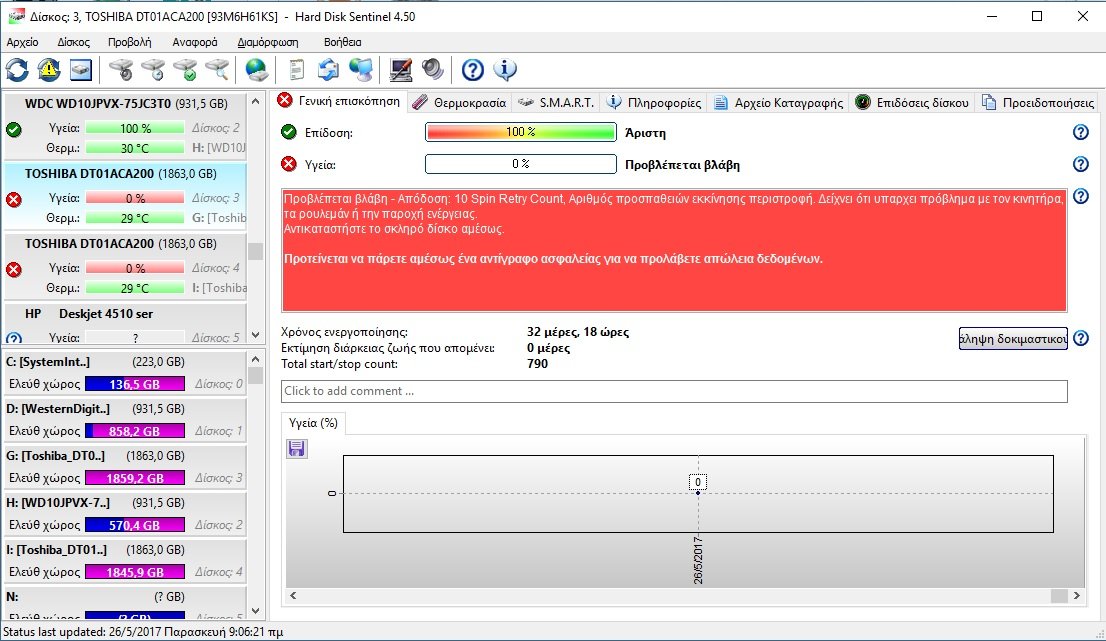This screenshot has height=641, width=1106.
Task: Open the Αρχείο Καταγραφής tab
Action: 780,102
